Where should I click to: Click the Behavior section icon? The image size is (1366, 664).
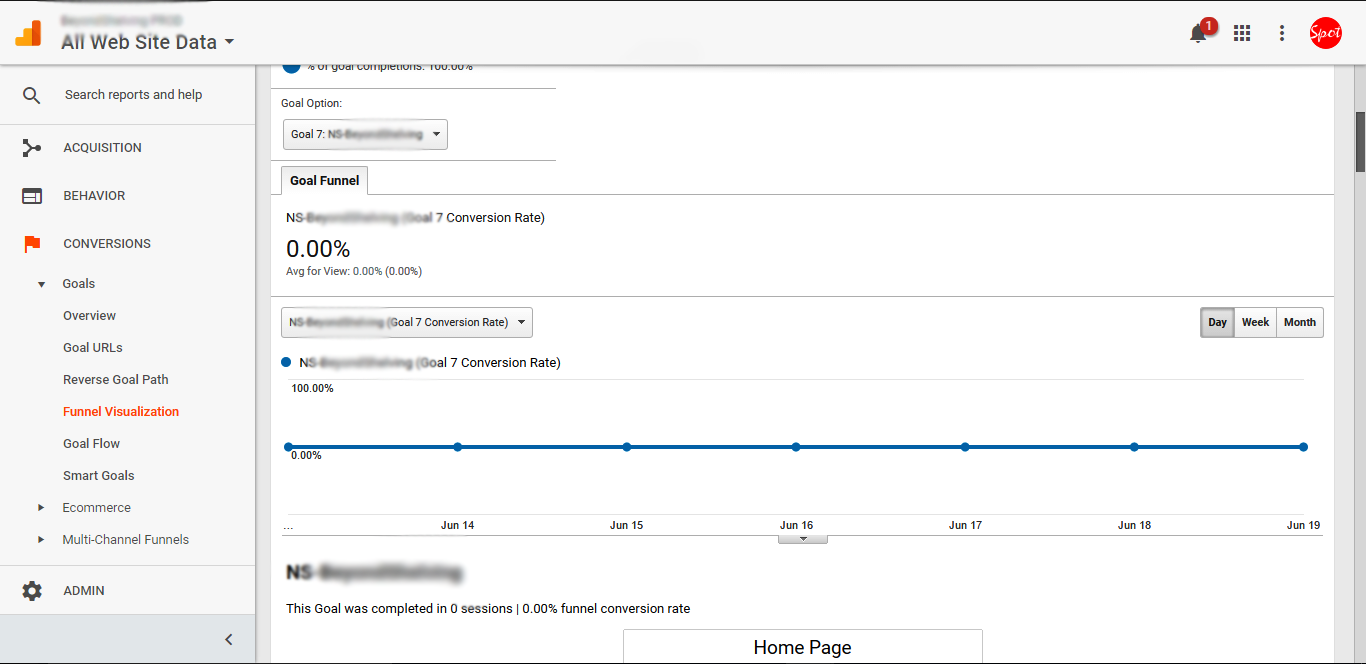(x=32, y=196)
